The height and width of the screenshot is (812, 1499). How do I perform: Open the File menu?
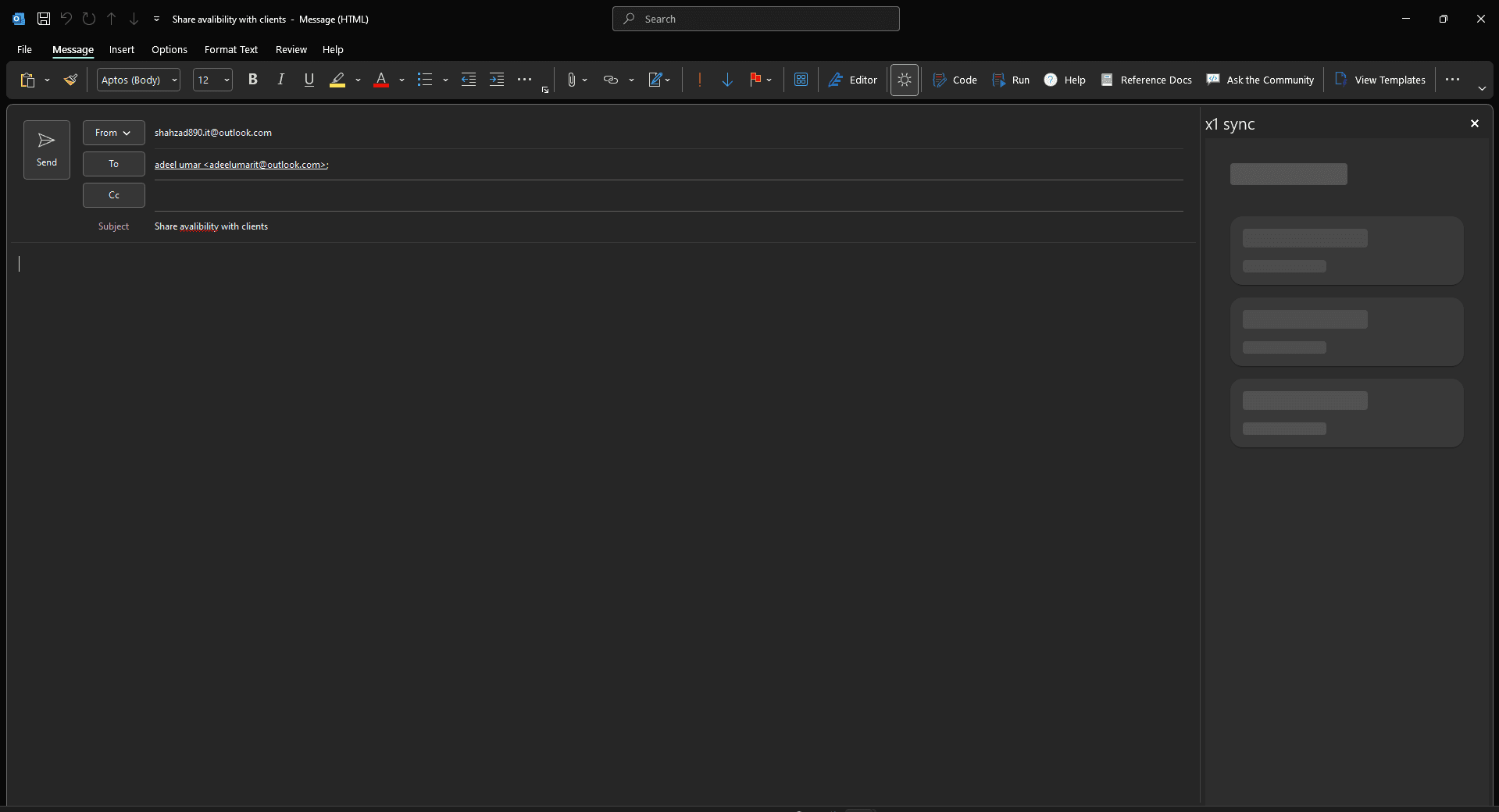[24, 49]
